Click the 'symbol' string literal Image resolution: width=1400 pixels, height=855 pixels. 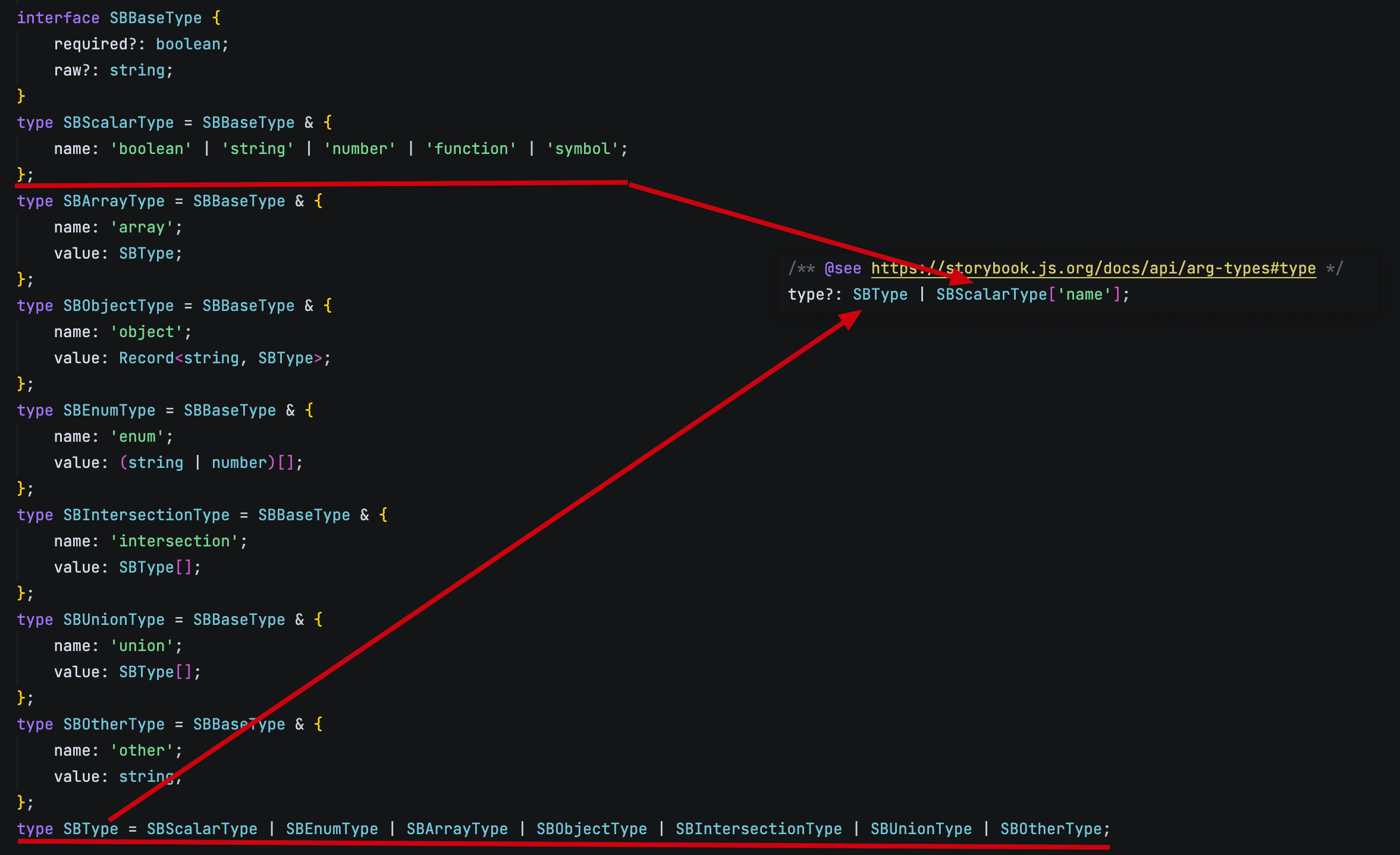(582, 149)
